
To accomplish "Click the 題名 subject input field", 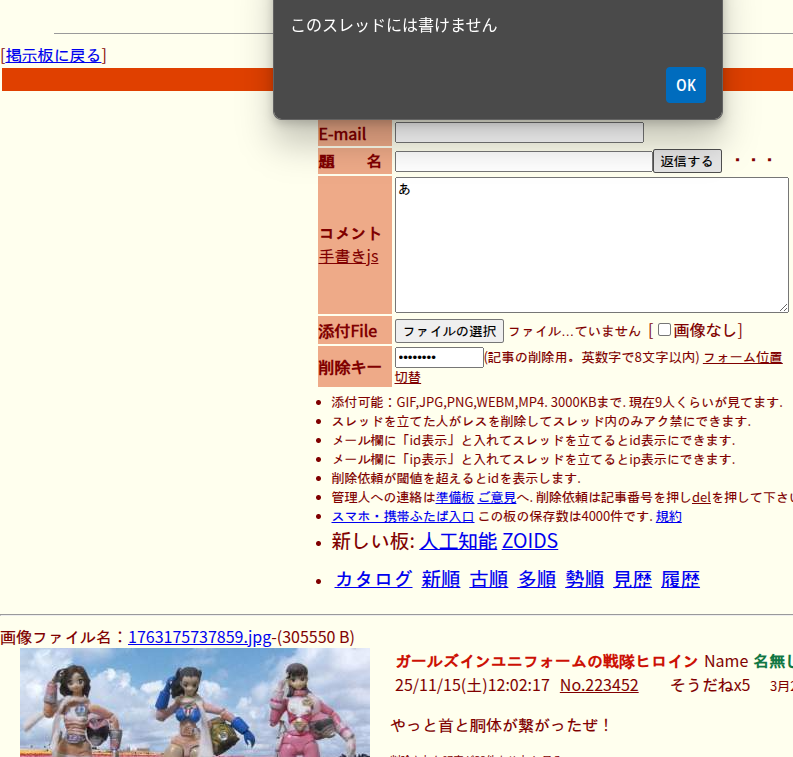I will (x=523, y=161).
